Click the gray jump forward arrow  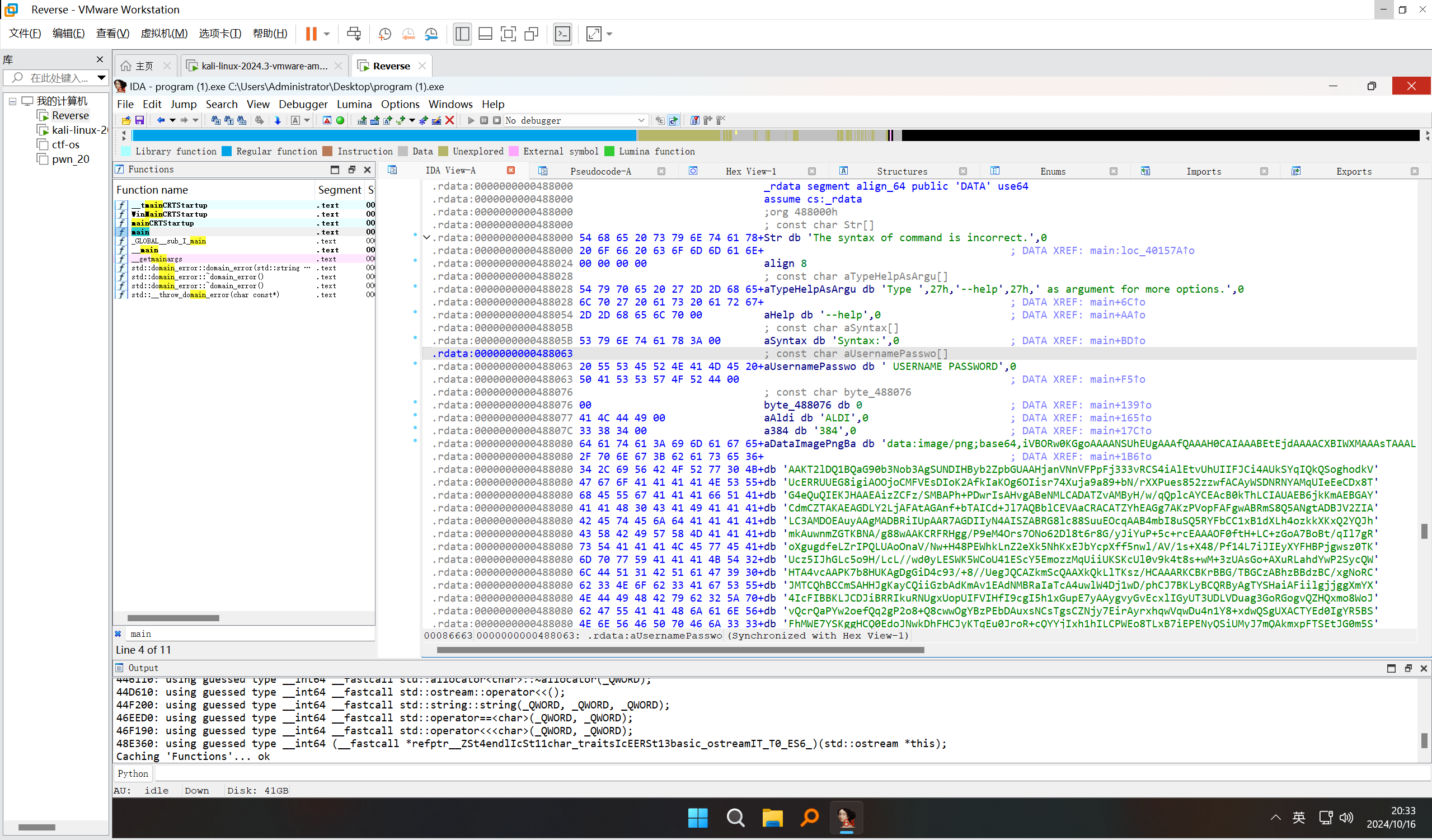pos(184,120)
